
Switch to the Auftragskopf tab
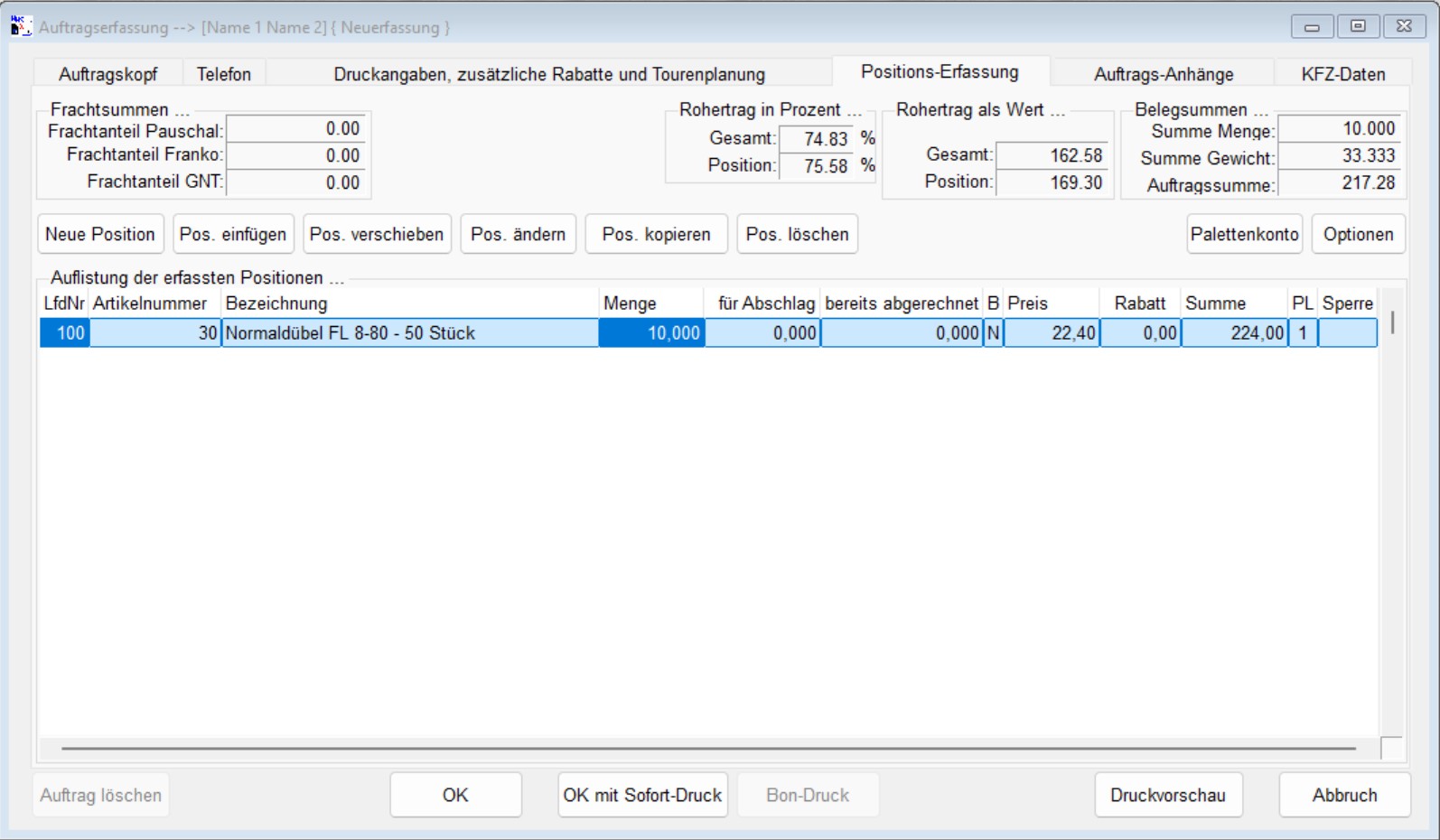click(108, 74)
